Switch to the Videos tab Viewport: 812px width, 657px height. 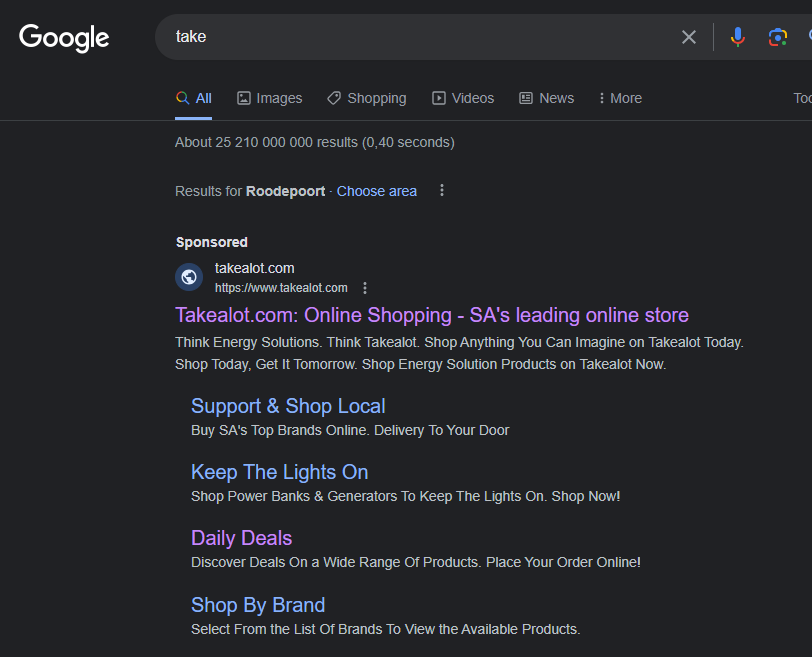[x=463, y=98]
